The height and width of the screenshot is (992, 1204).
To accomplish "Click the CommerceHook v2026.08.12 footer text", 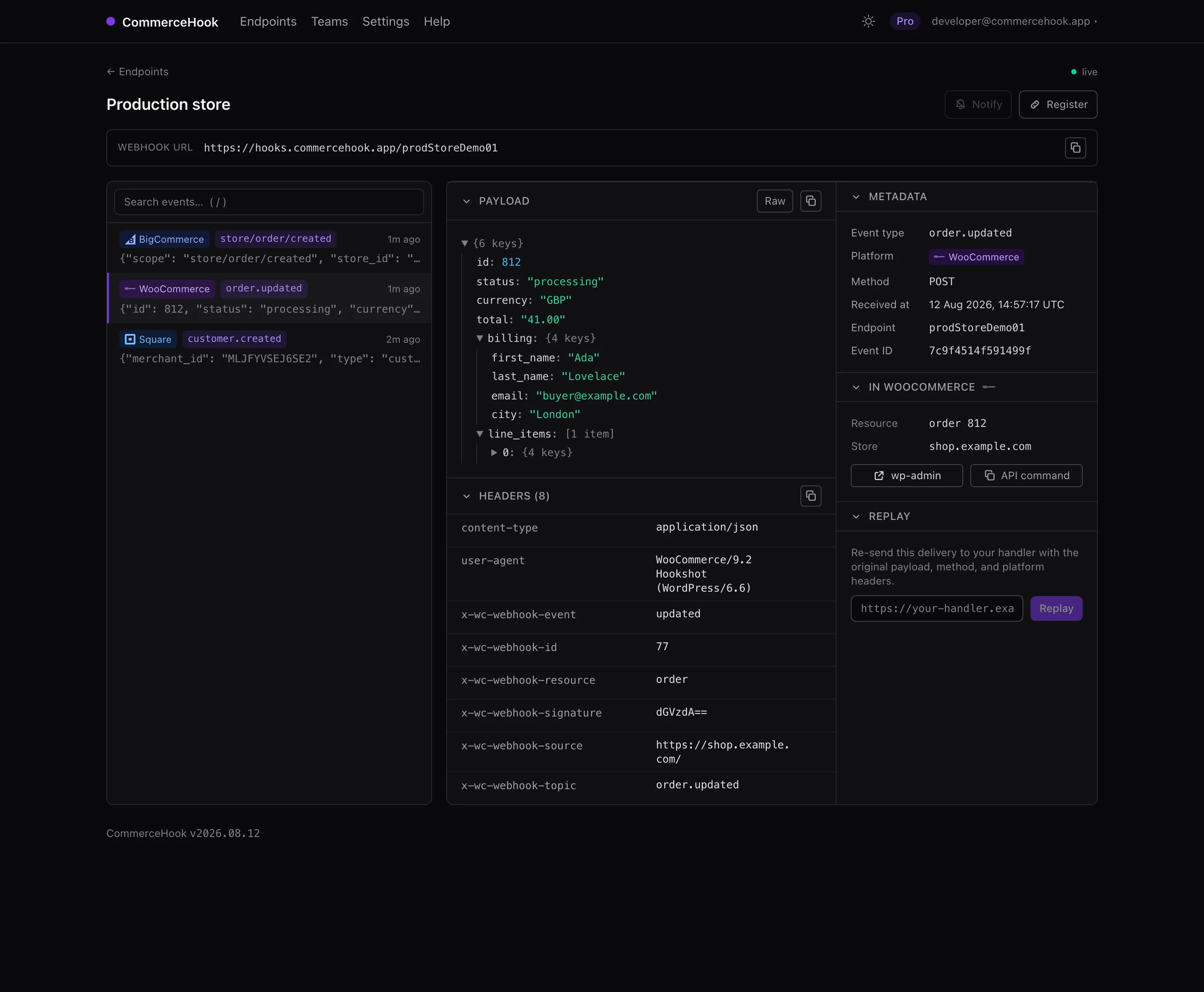I will (183, 834).
